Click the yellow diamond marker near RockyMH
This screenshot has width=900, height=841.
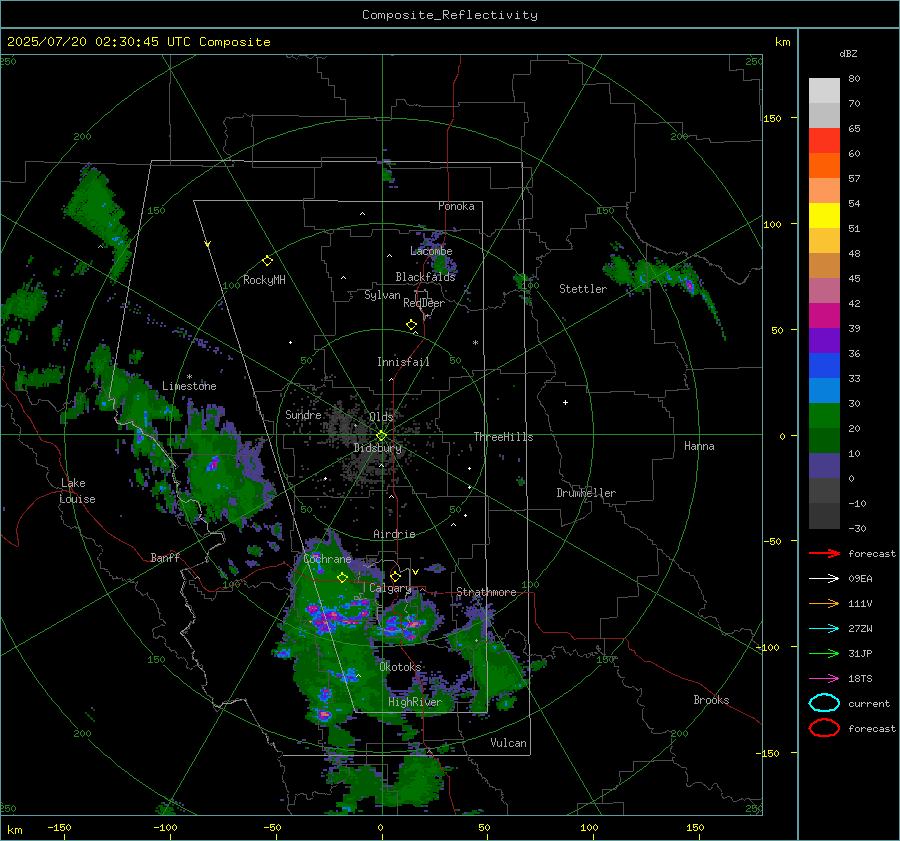coord(267,261)
